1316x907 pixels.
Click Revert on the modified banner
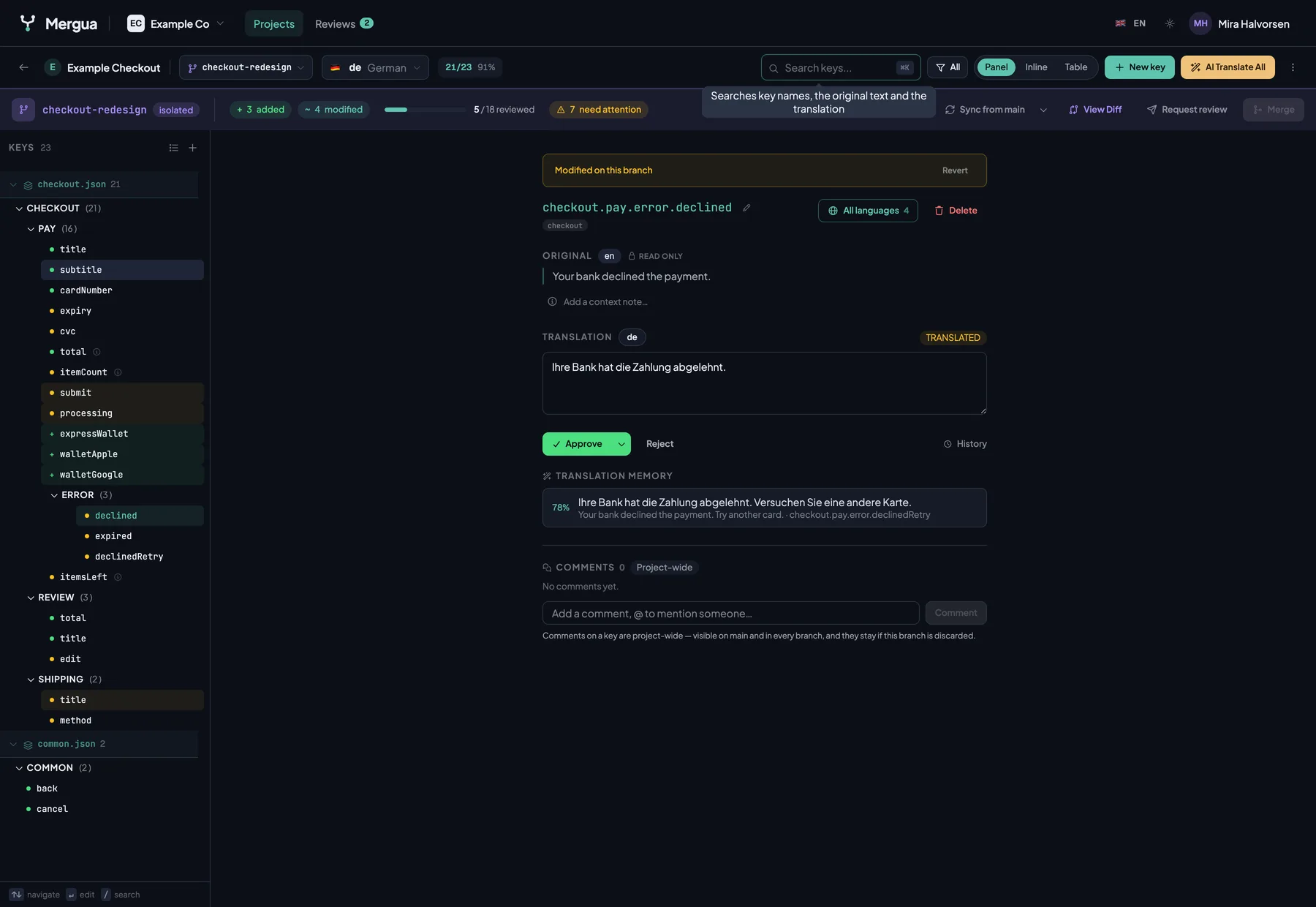[955, 170]
